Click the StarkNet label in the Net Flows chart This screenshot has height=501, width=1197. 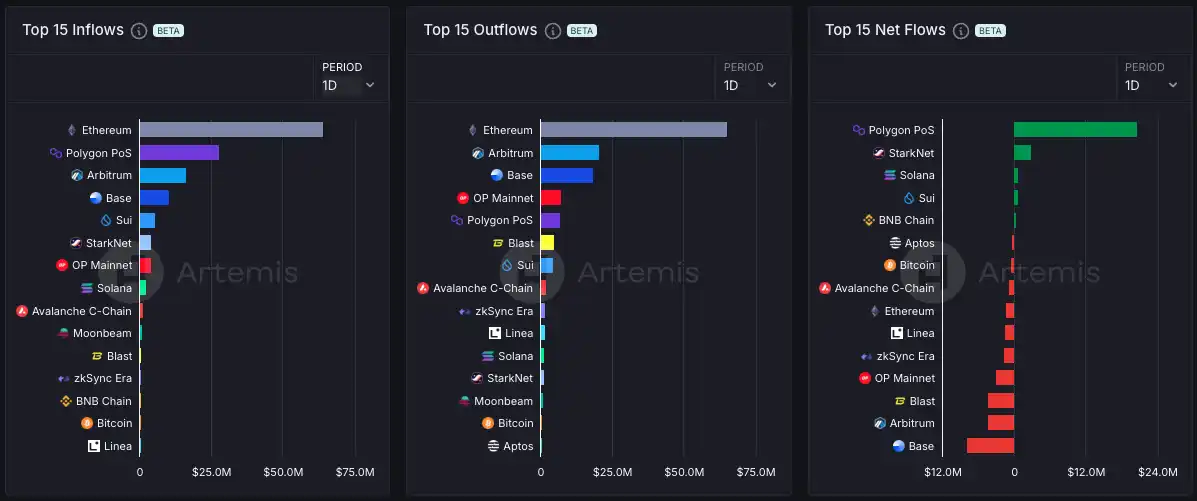click(x=910, y=153)
